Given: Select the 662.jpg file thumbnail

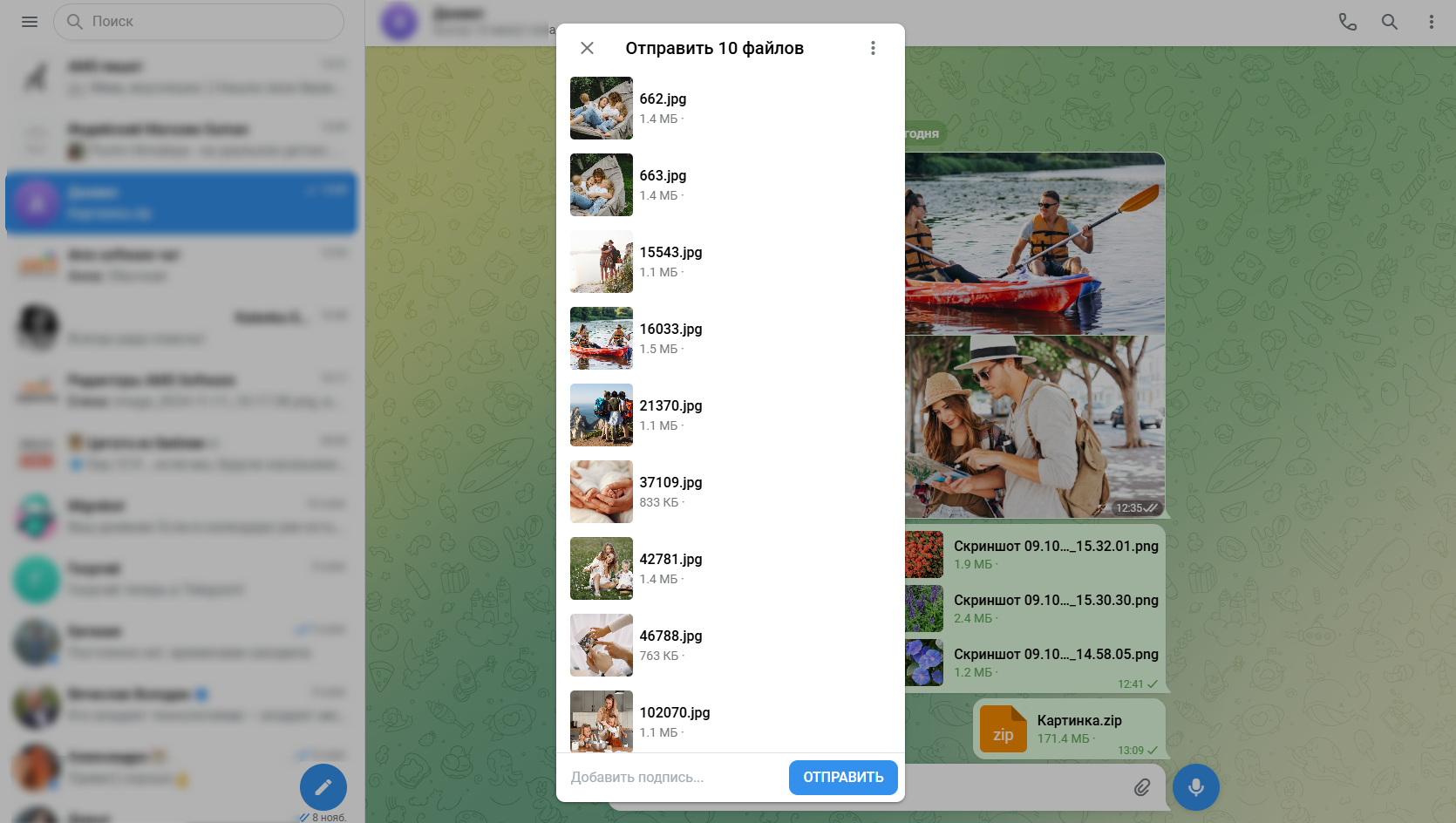Looking at the screenshot, I should coord(602,108).
